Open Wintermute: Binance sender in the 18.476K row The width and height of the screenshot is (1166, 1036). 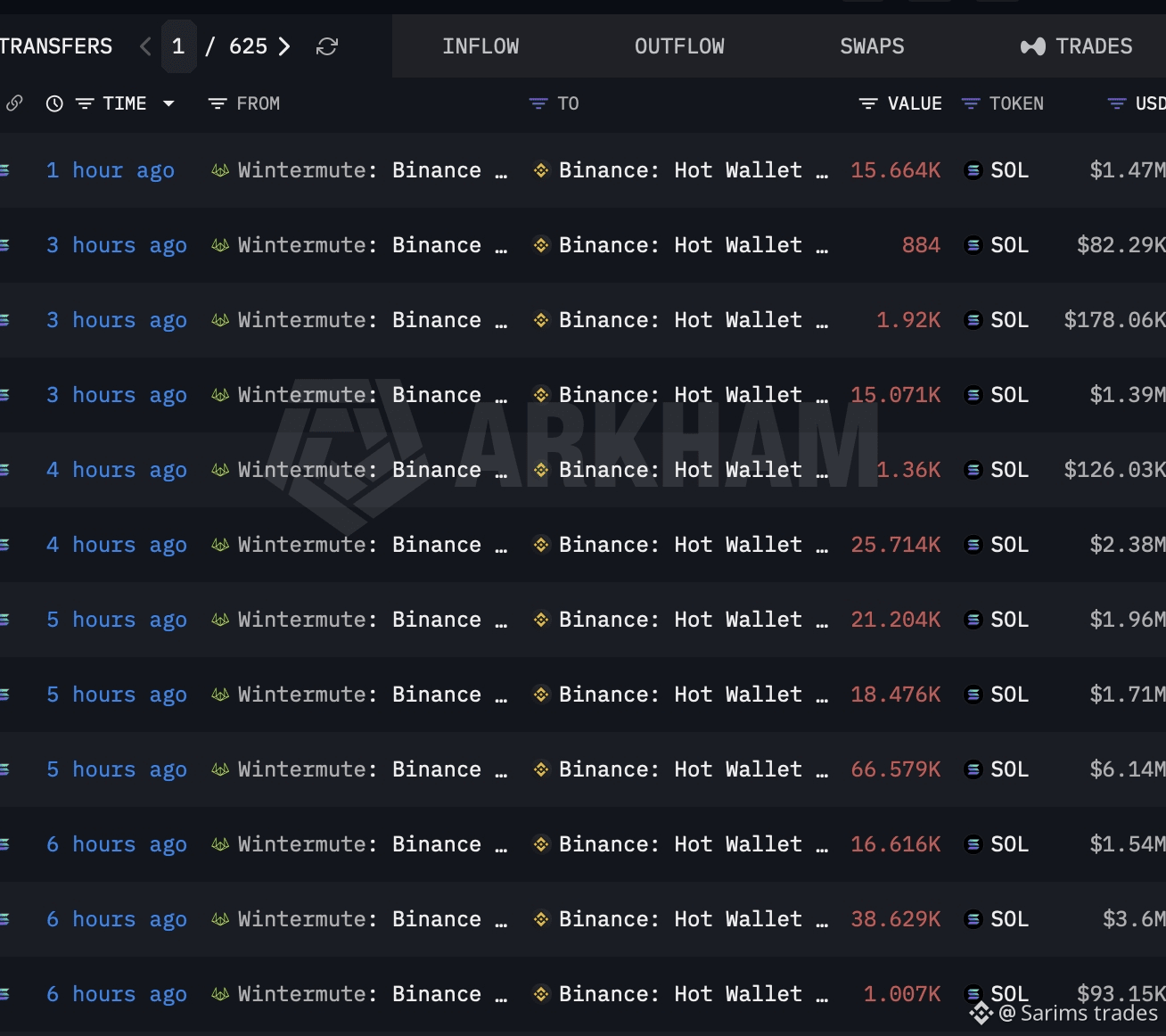373,695
